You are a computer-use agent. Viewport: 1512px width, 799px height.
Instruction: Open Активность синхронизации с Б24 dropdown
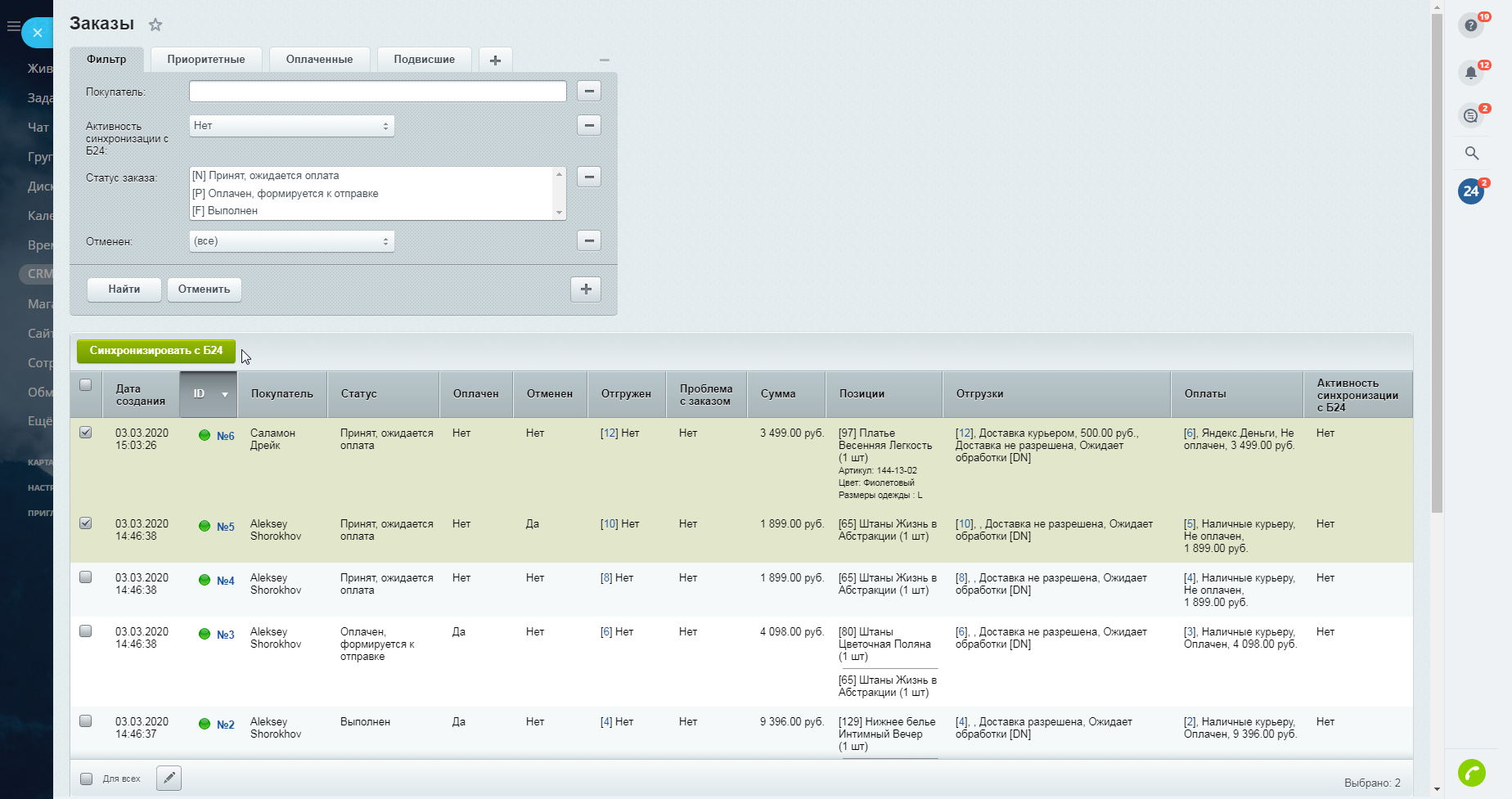point(291,126)
